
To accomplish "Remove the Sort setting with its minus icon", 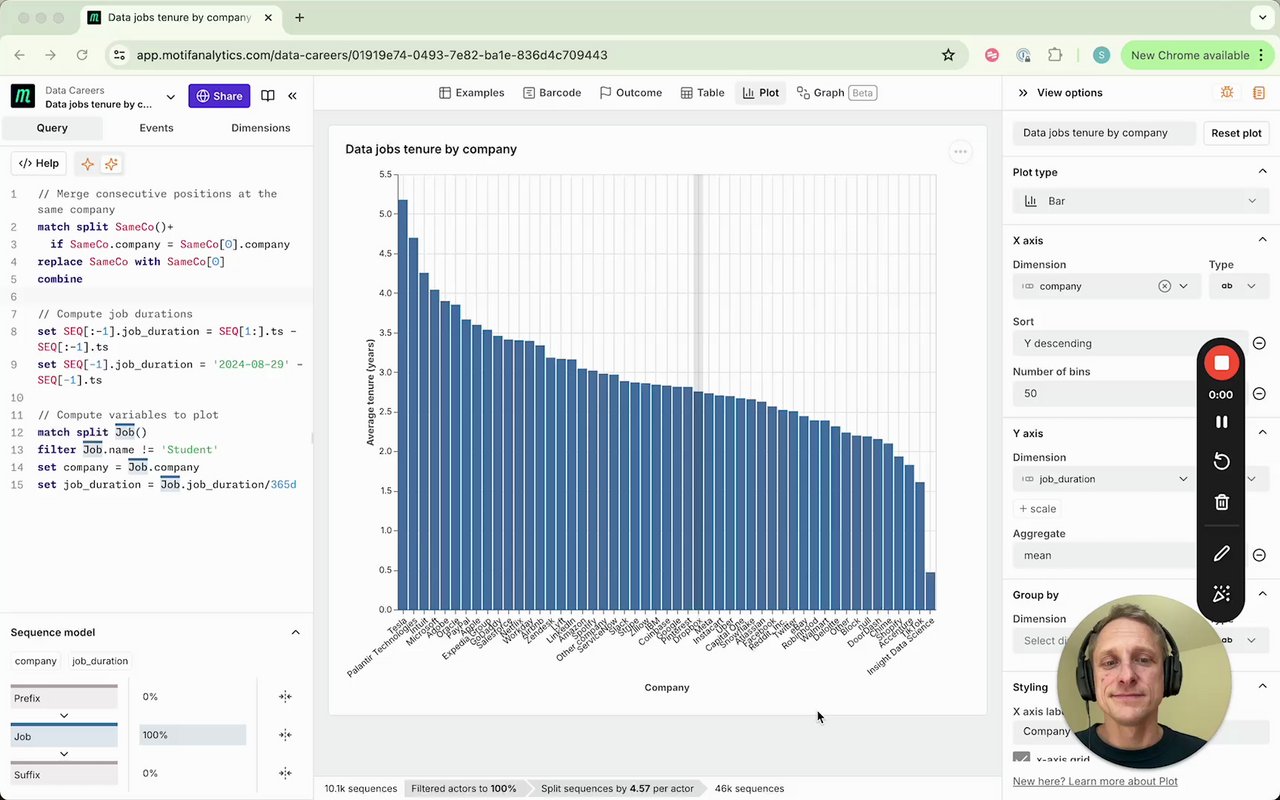I will click(x=1259, y=343).
